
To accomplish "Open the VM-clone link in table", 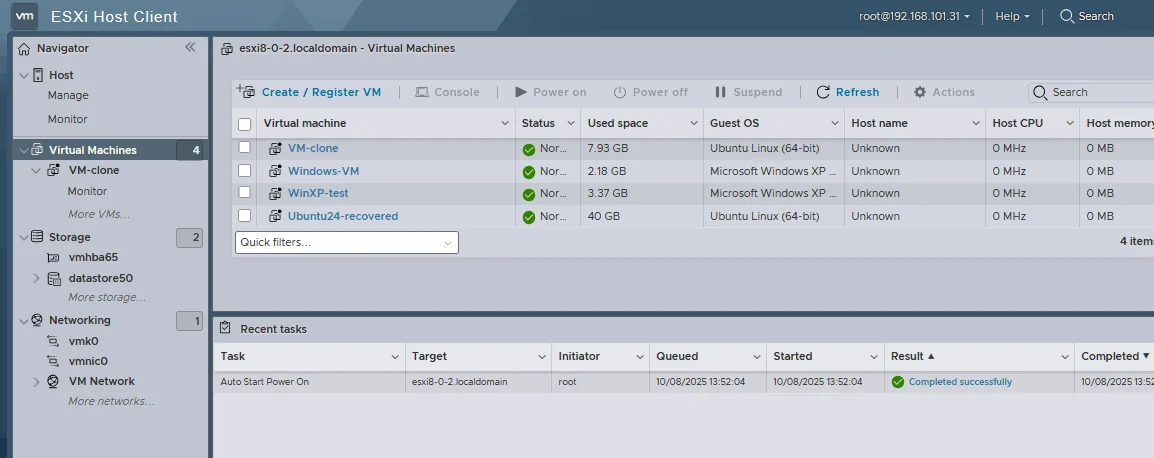I will [313, 148].
